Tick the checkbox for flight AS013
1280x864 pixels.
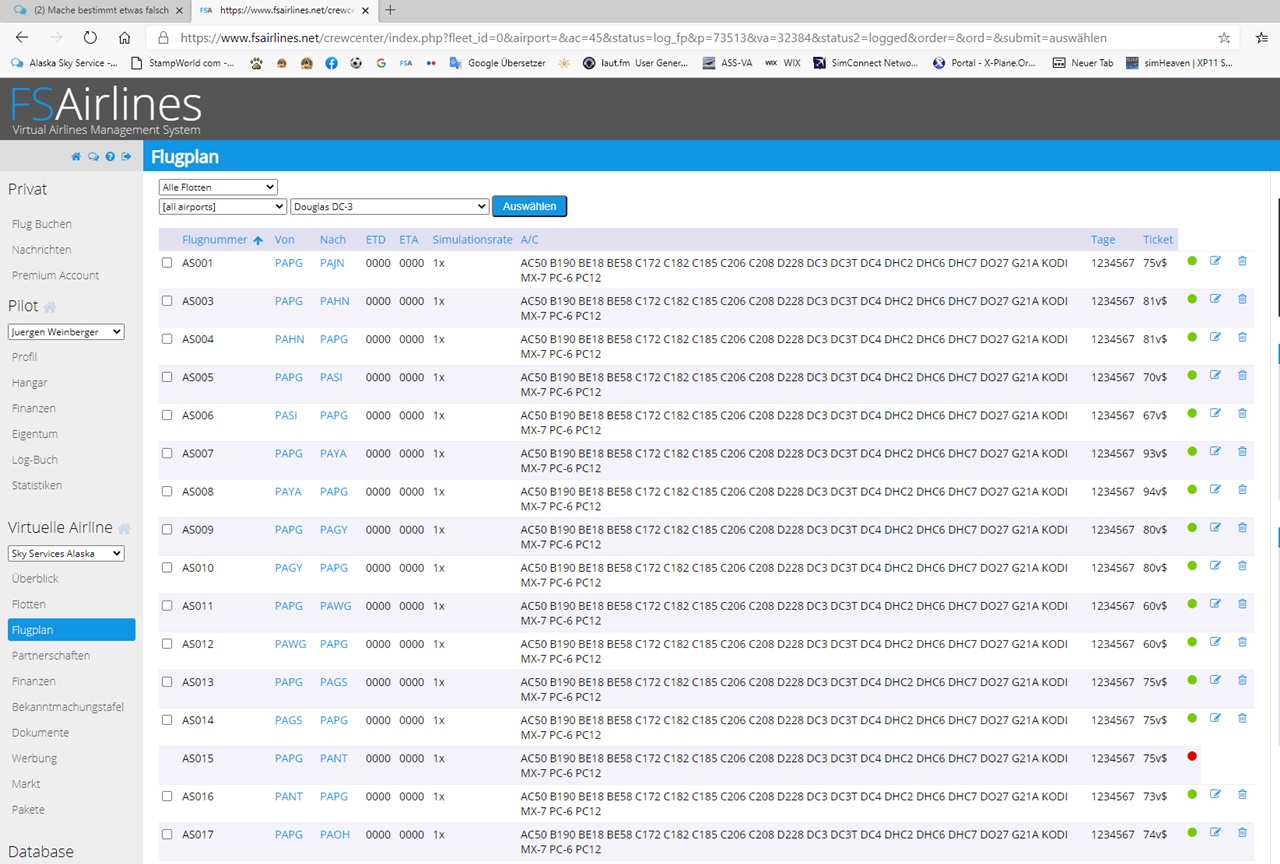167,682
